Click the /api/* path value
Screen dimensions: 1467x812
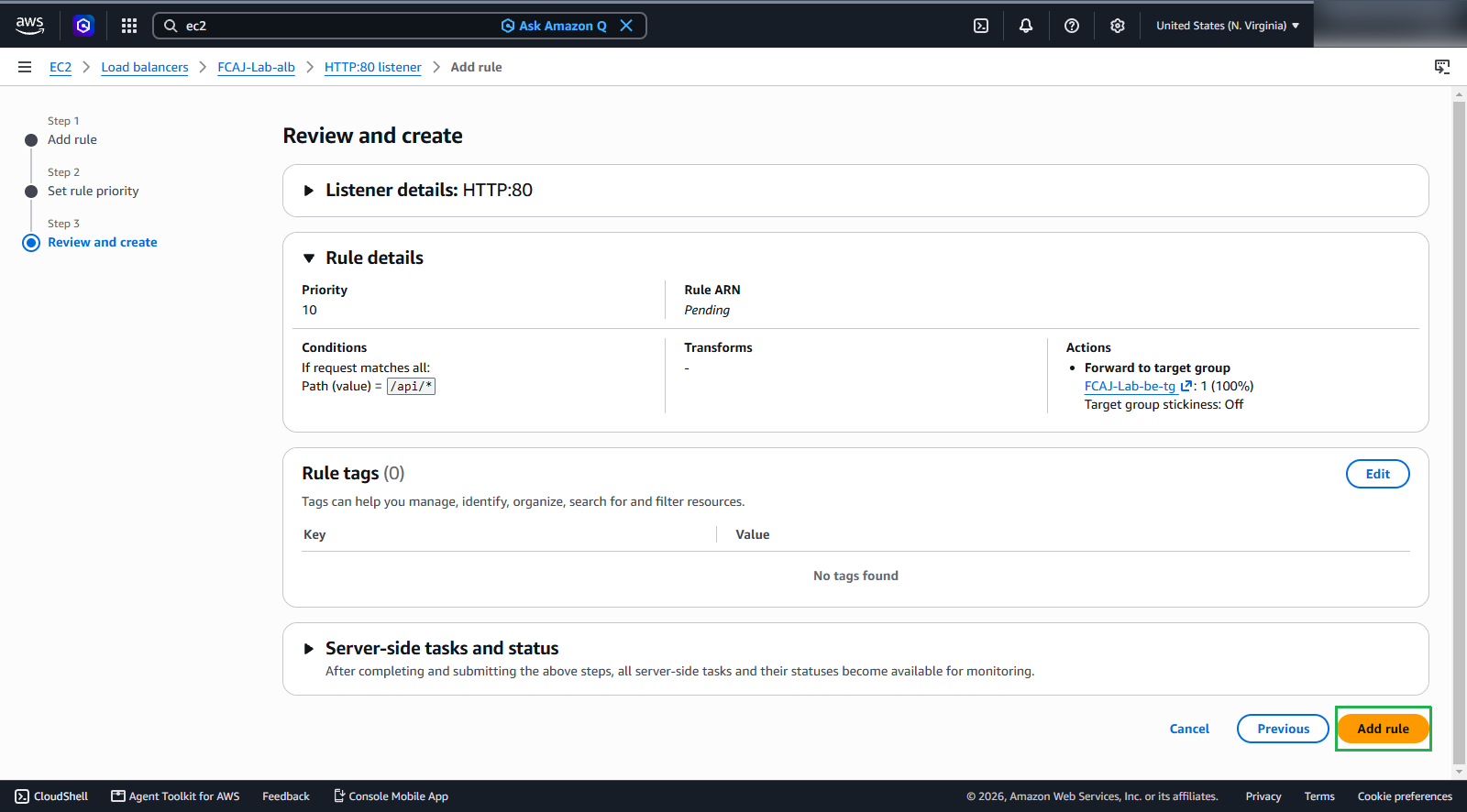coord(411,386)
